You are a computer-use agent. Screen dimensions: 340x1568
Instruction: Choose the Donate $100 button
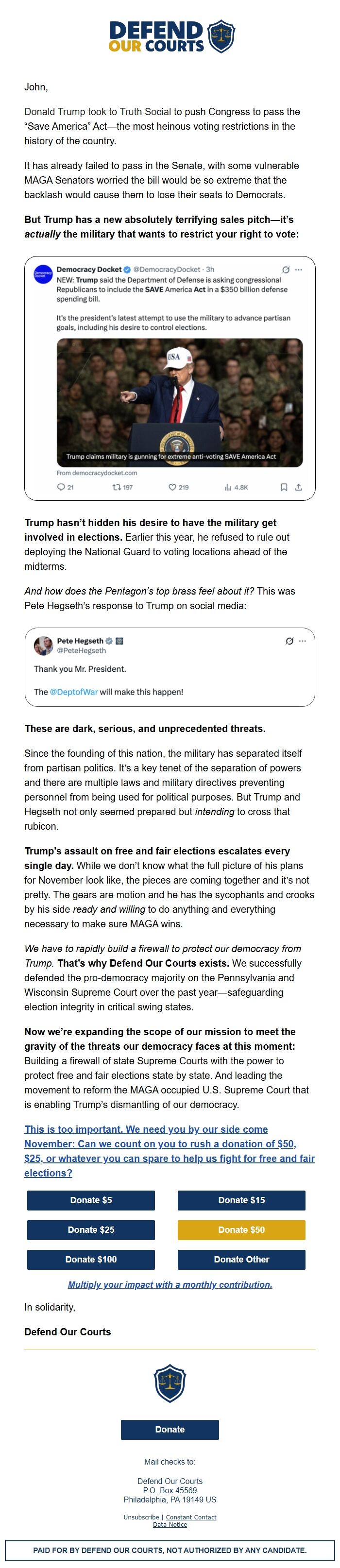coord(91,1260)
